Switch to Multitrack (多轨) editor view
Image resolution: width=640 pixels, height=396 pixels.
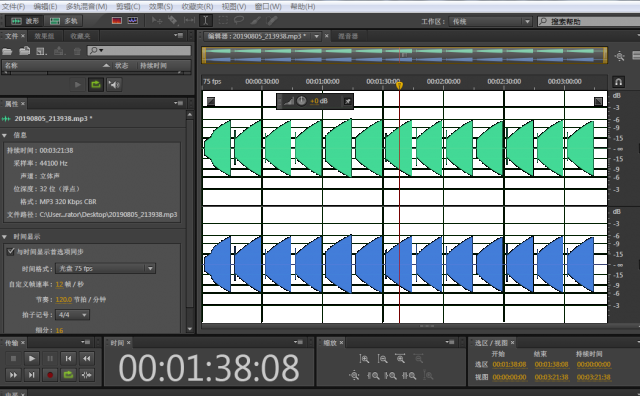pyautogui.click(x=64, y=21)
